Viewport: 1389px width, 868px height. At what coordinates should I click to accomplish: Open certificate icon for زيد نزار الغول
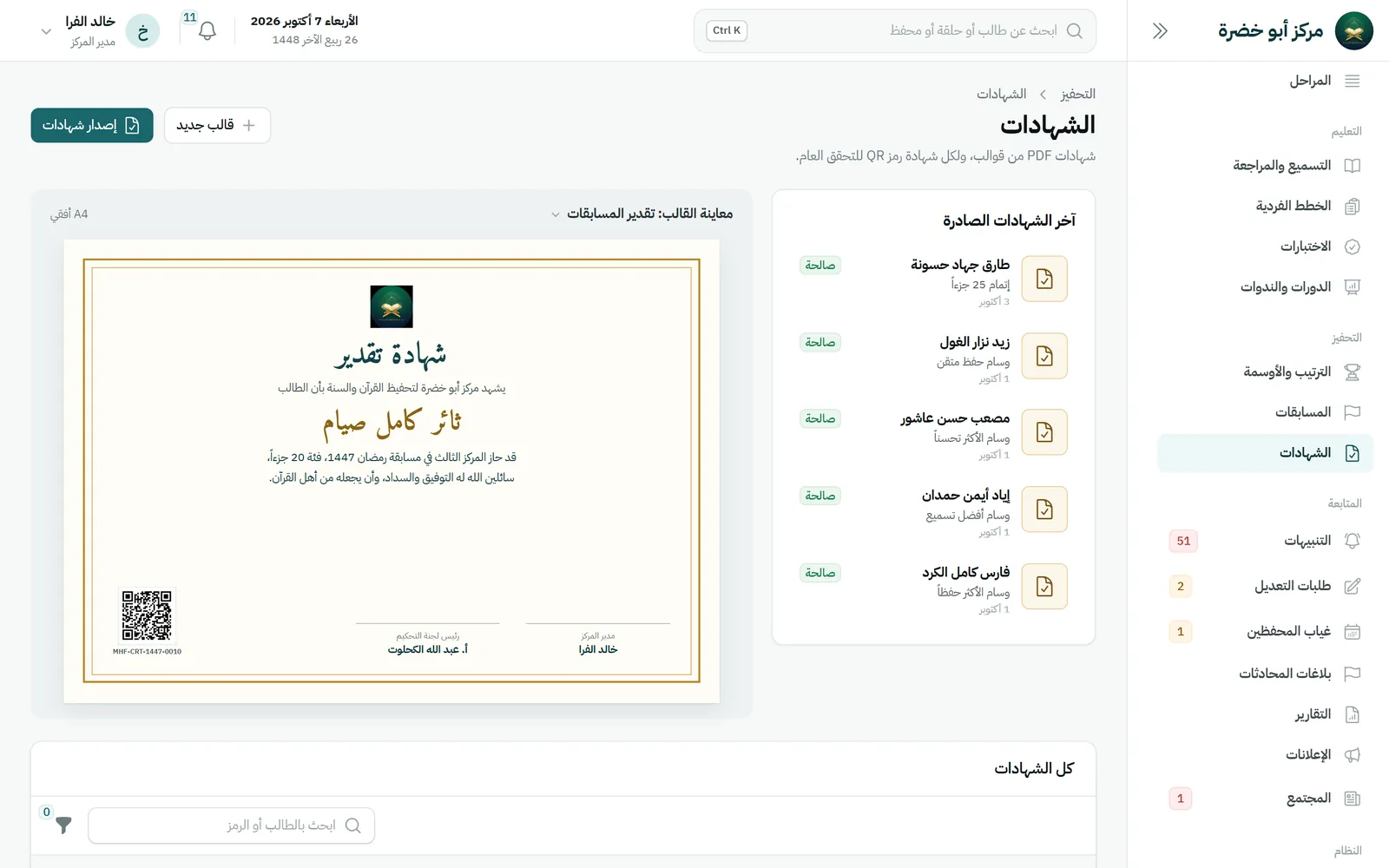click(x=1044, y=356)
